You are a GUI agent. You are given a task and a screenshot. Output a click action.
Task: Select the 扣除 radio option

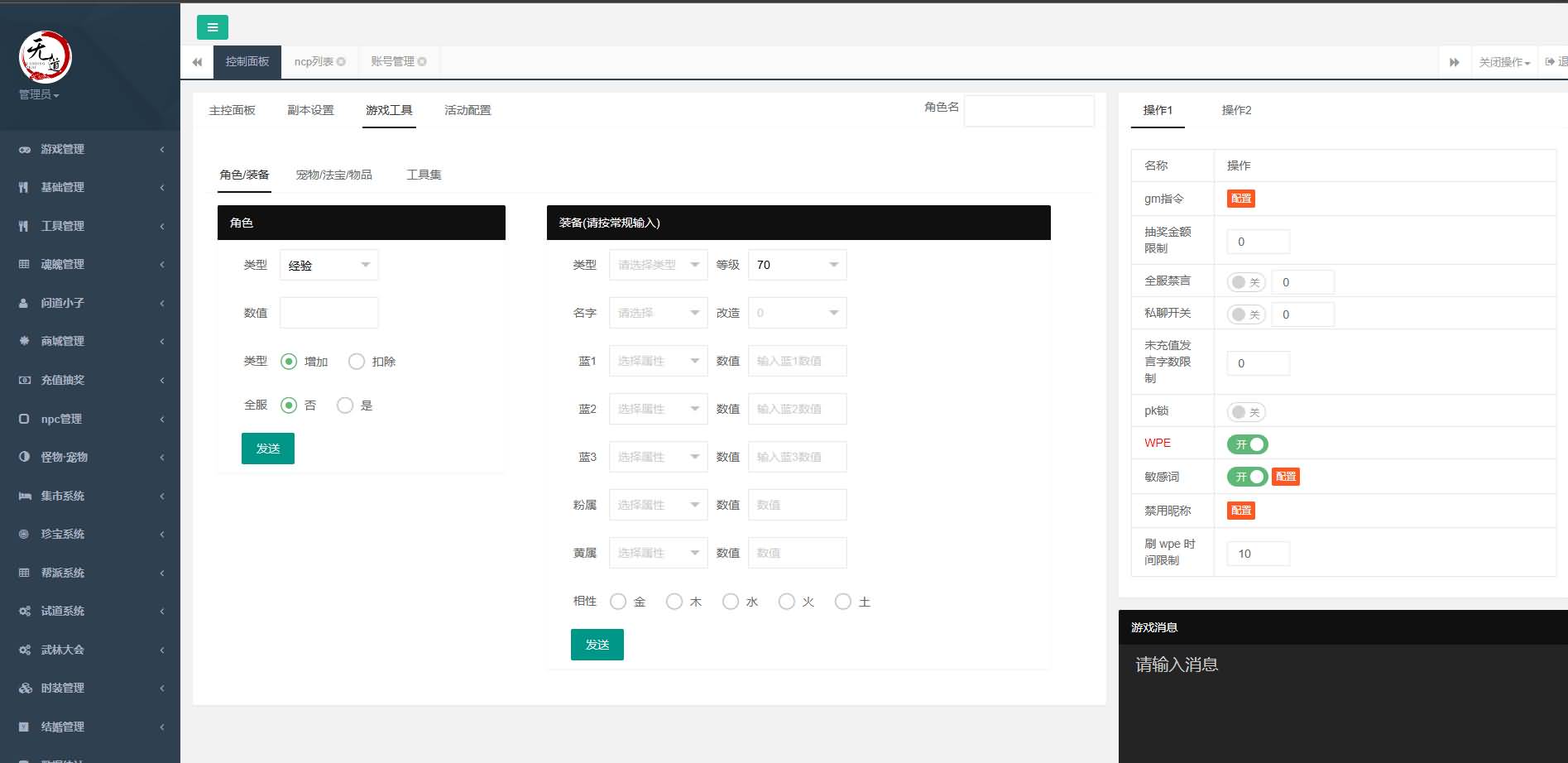coord(357,362)
